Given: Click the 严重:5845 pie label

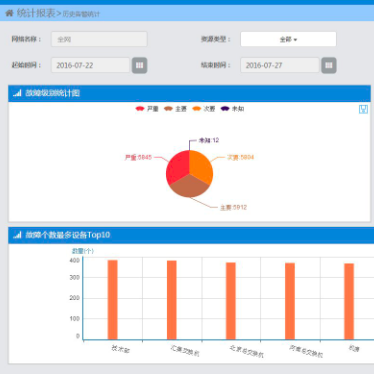Looking at the screenshot, I should click(138, 157).
